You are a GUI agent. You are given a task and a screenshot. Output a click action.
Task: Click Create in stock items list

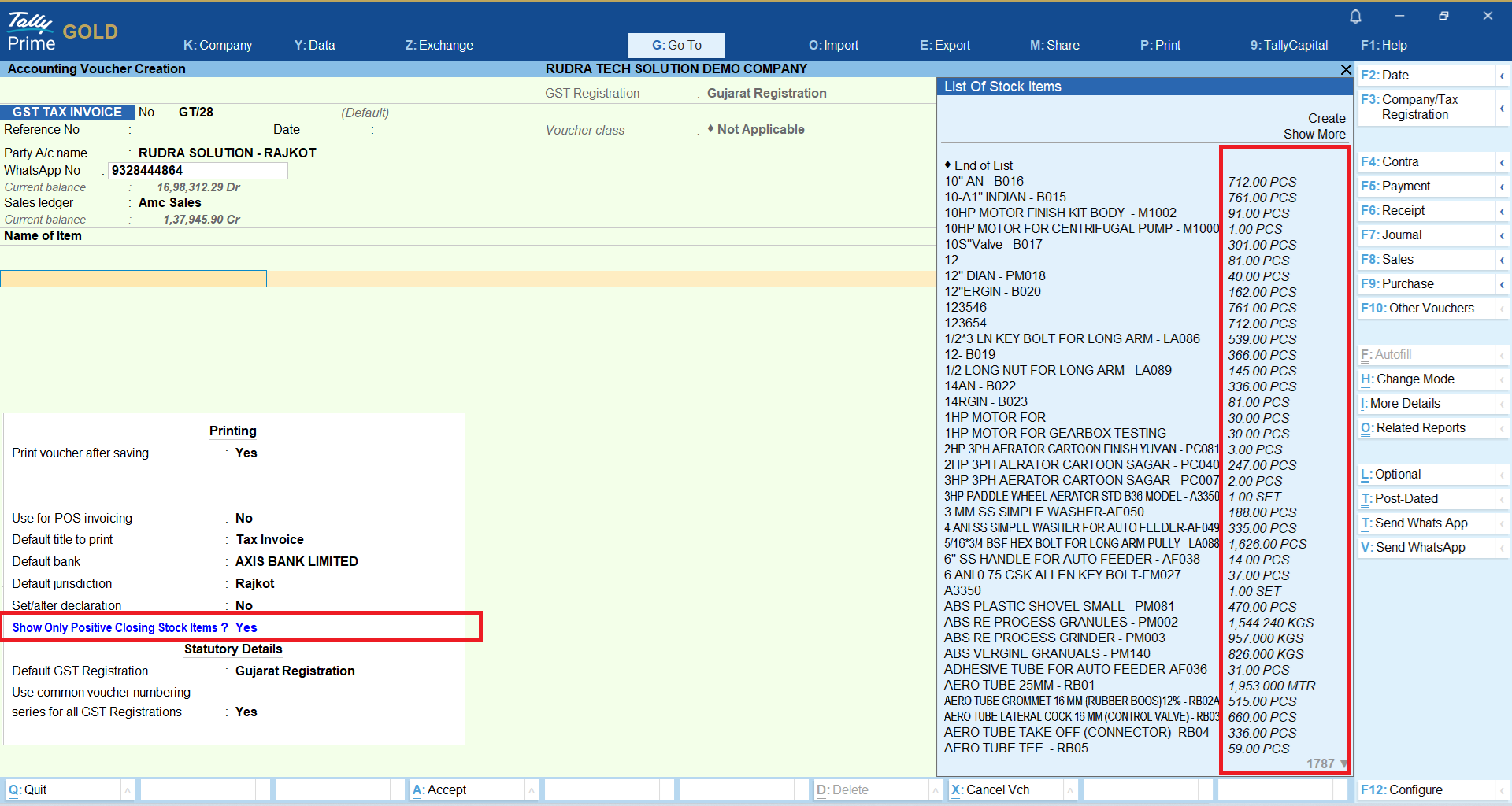[1326, 118]
